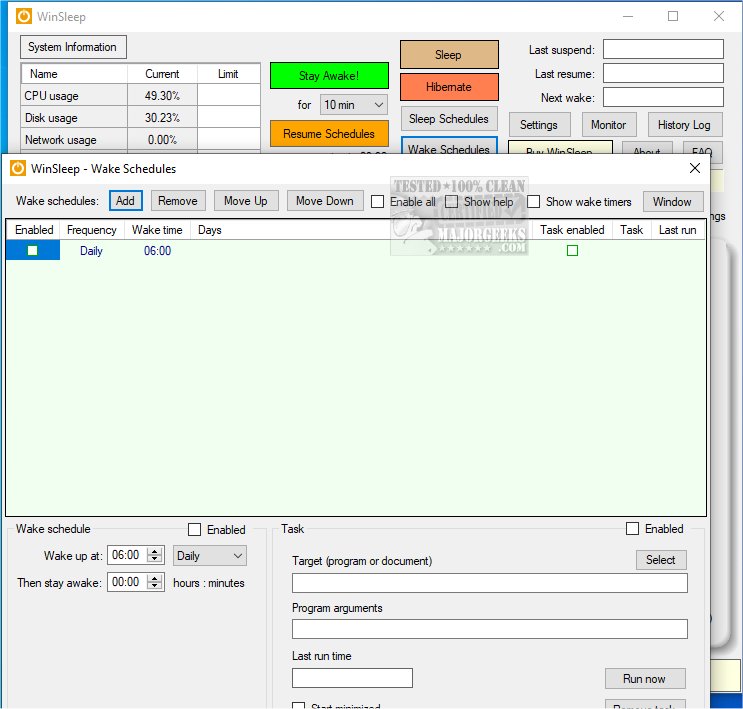
Task: Click the orange Resume Schedules button
Action: [x=329, y=134]
